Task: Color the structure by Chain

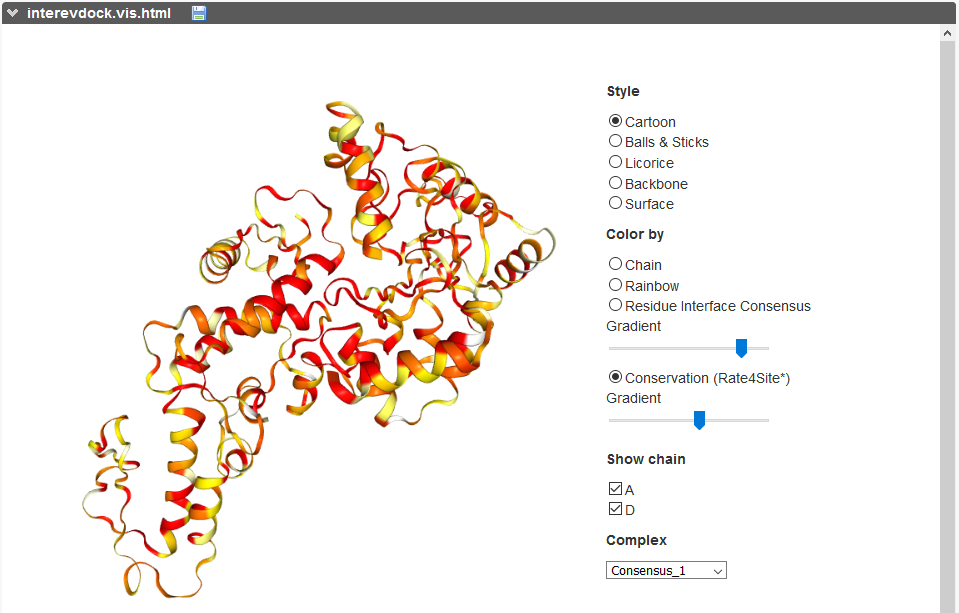Action: coord(615,264)
